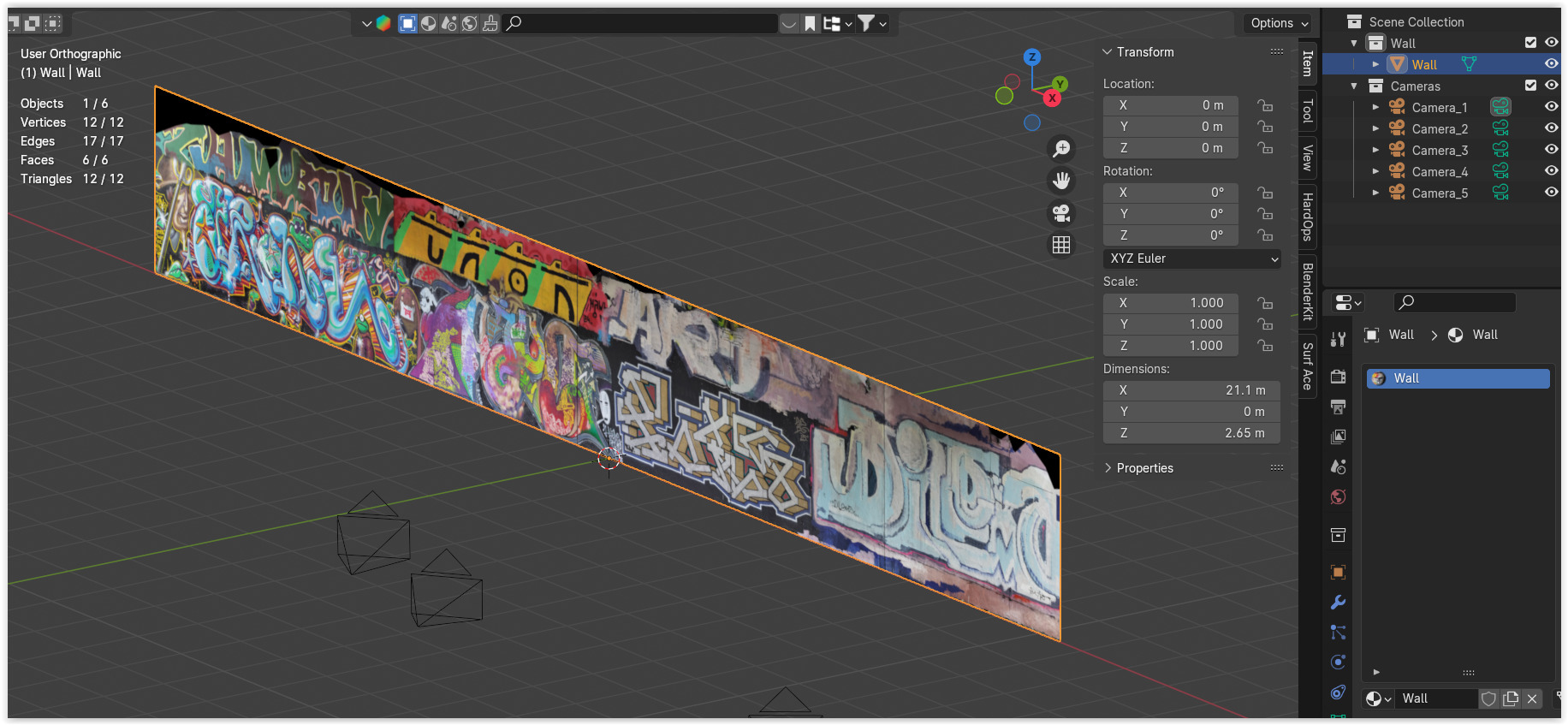
Task: Switch to the Tool sidebar tab
Action: (1308, 110)
